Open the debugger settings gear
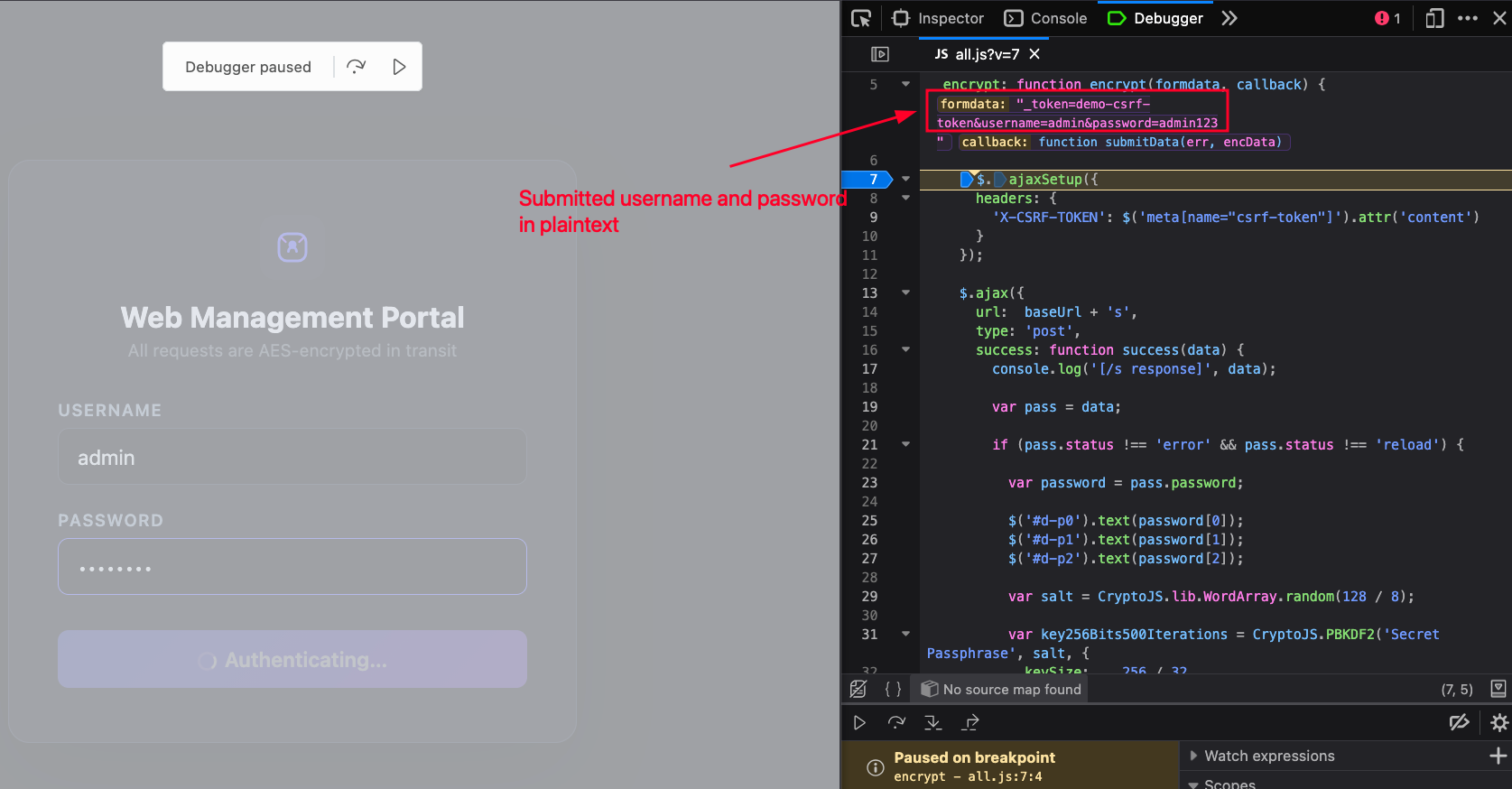This screenshot has height=789, width=1512. (x=1498, y=722)
